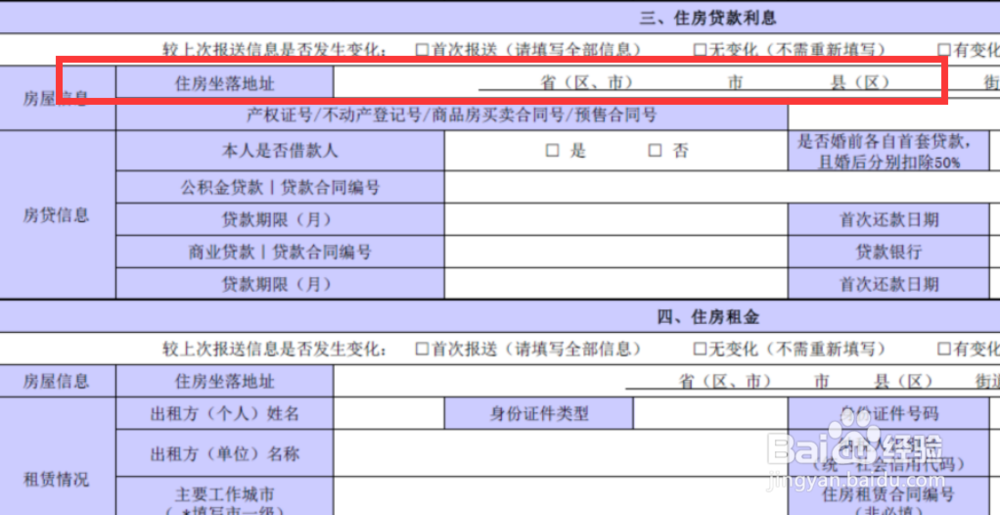Image resolution: width=1000 pixels, height=515 pixels.
Task: Click the 身份证件类型 label cell
Action: click(x=539, y=414)
